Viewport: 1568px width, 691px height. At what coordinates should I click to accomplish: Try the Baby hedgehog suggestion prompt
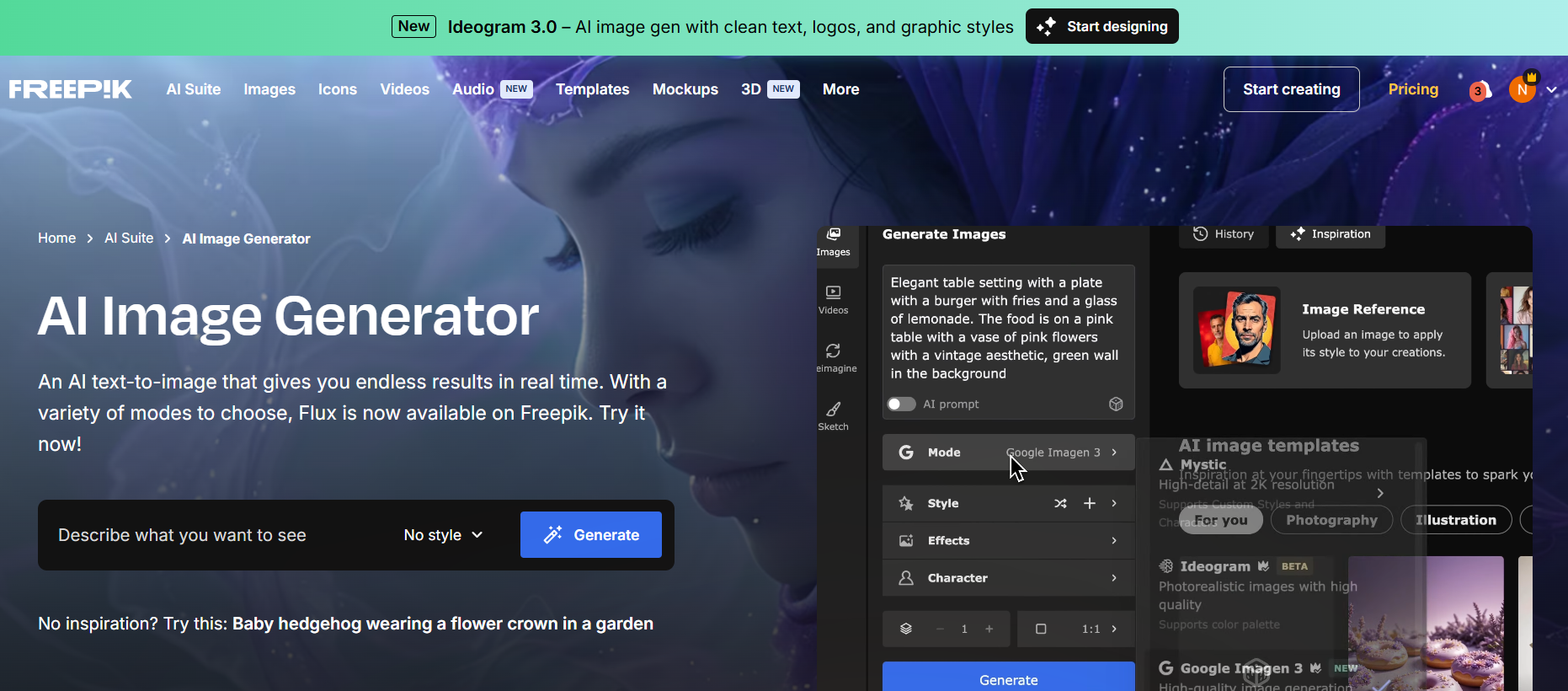443,624
